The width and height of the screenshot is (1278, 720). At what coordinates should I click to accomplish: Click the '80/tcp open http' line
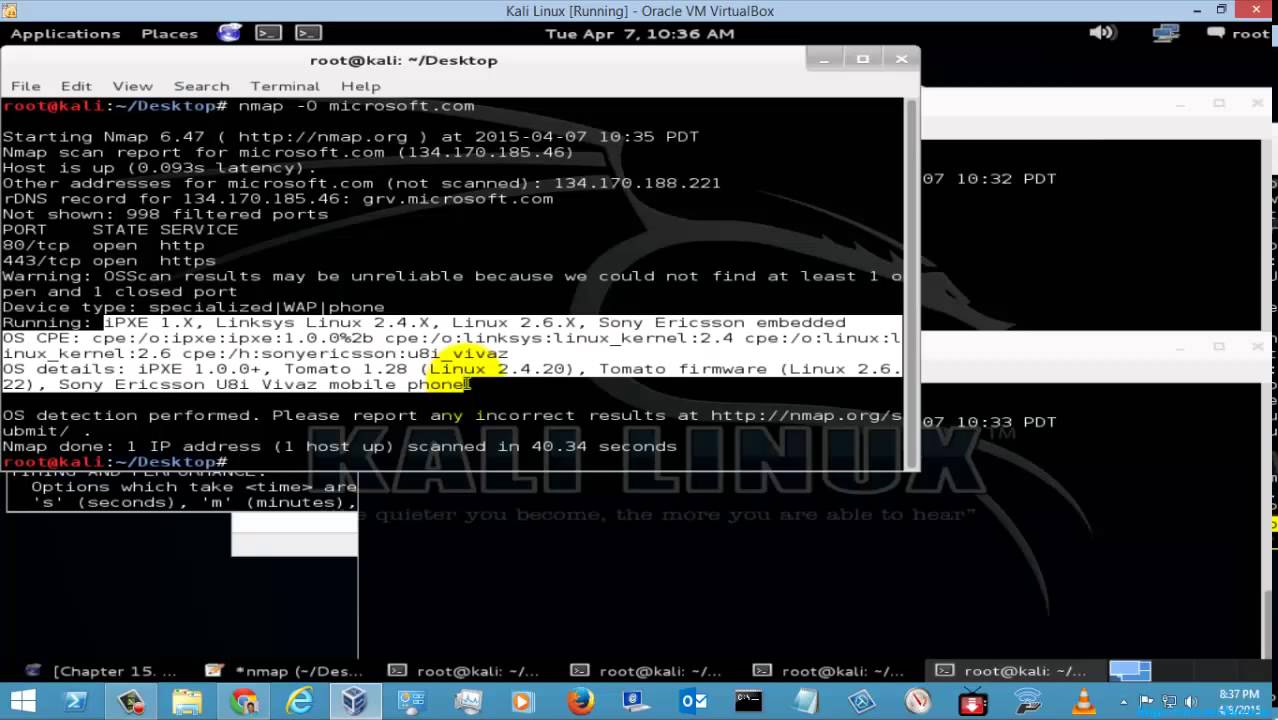point(103,245)
